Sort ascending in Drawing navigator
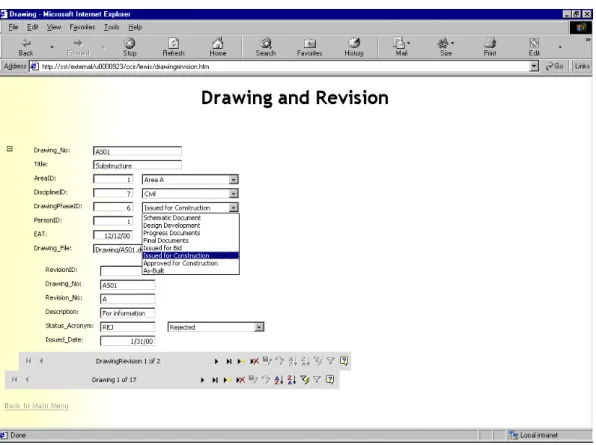Screen dimensions: 596x445 [279, 380]
